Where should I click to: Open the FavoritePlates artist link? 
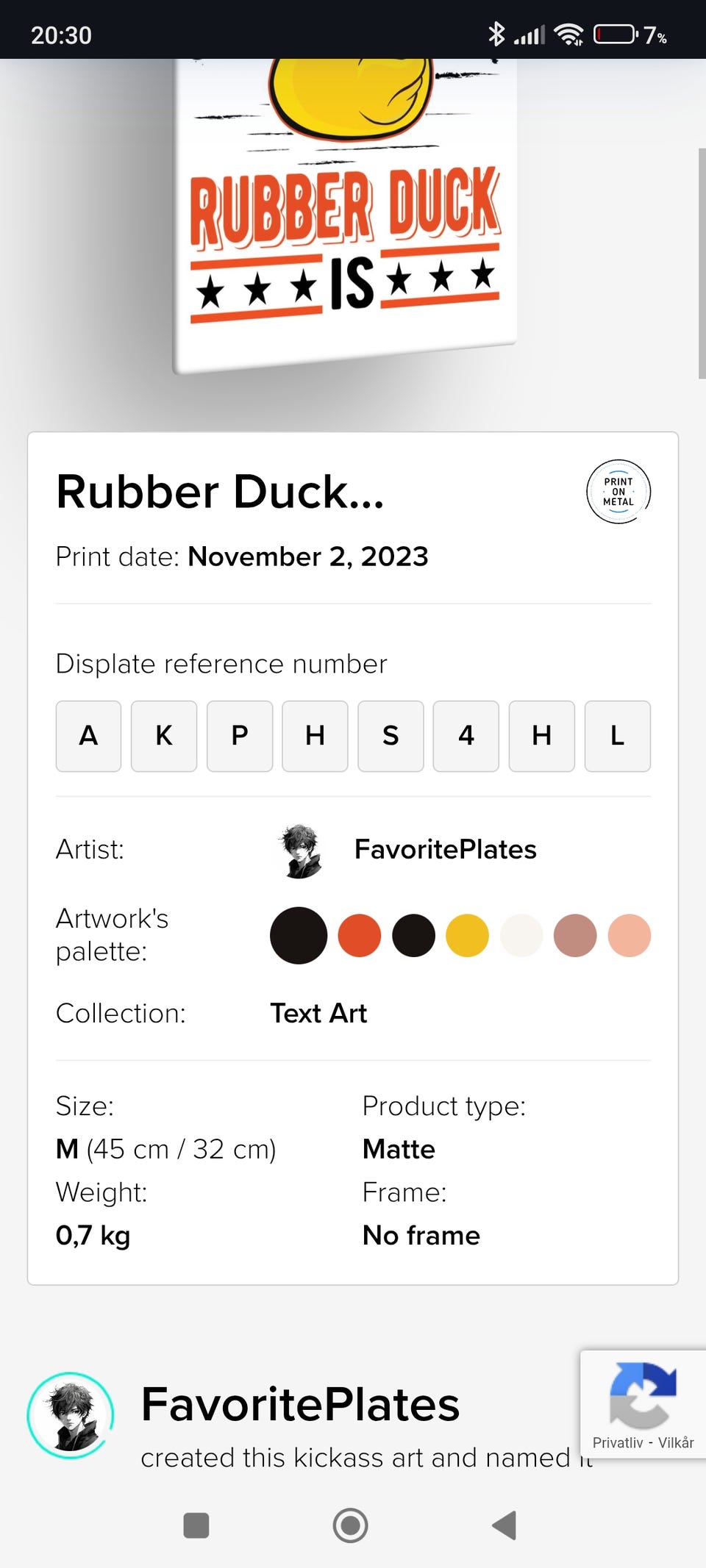[445, 850]
